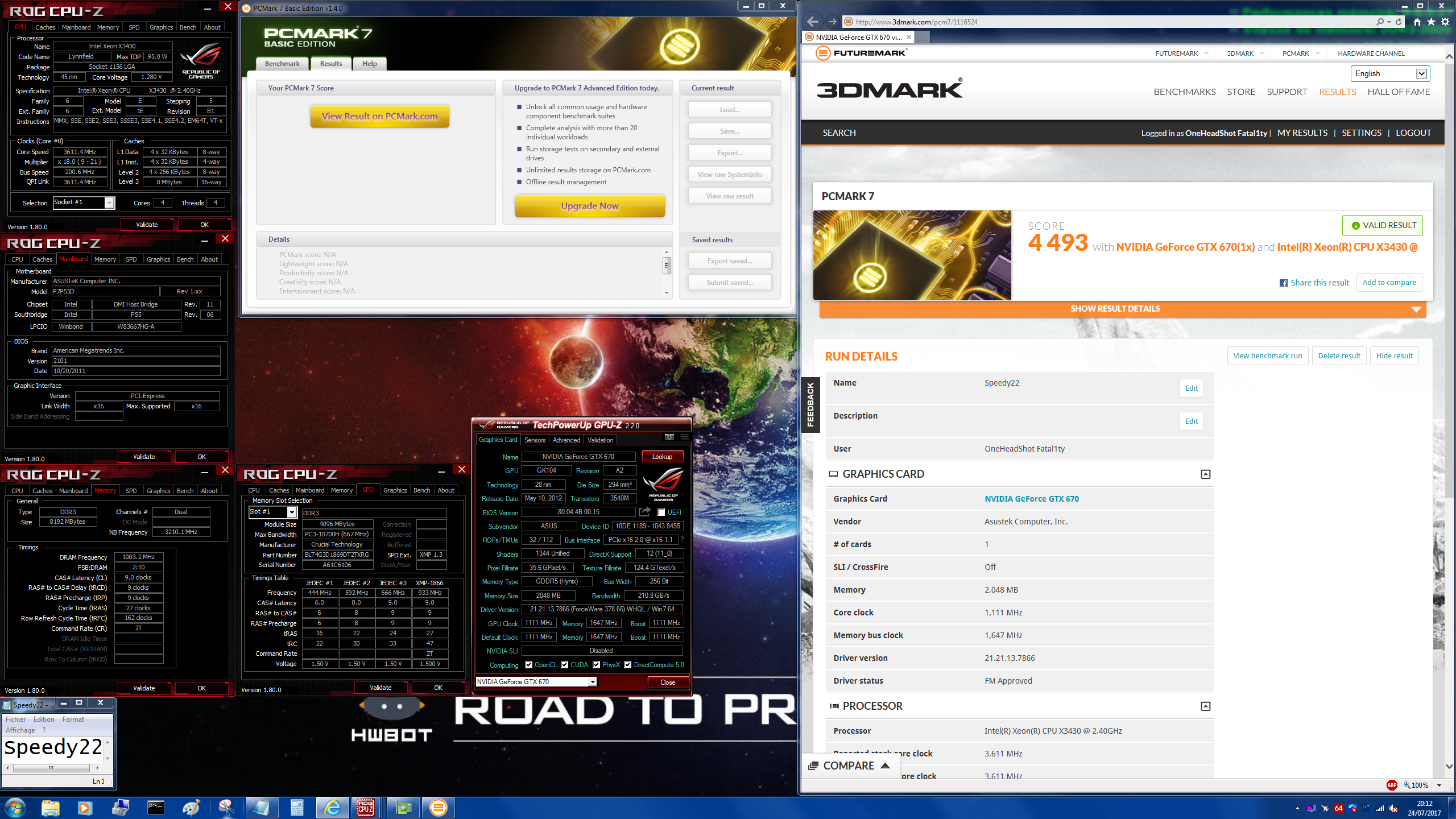The image size is (1456, 819).
Task: Toggle the OpenCL checkbox in GPU-Z
Action: pyautogui.click(x=528, y=665)
